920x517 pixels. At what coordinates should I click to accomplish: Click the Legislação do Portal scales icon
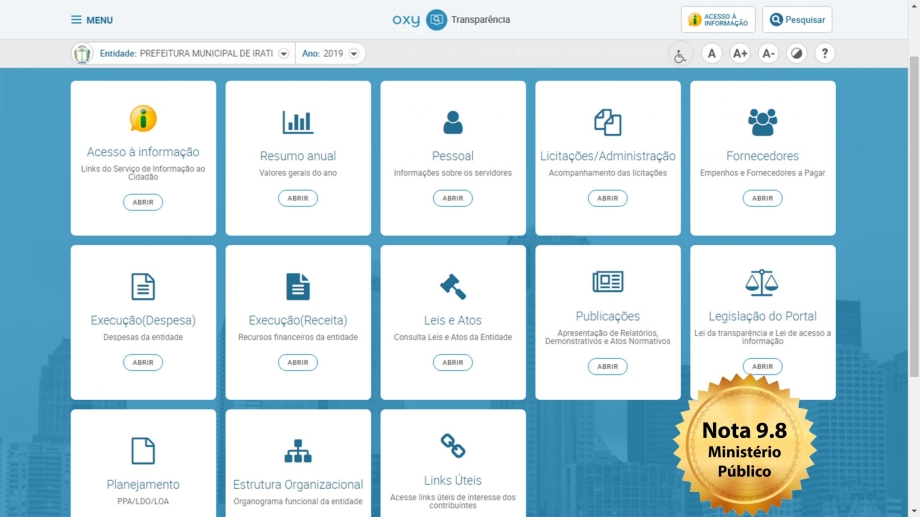pos(762,282)
